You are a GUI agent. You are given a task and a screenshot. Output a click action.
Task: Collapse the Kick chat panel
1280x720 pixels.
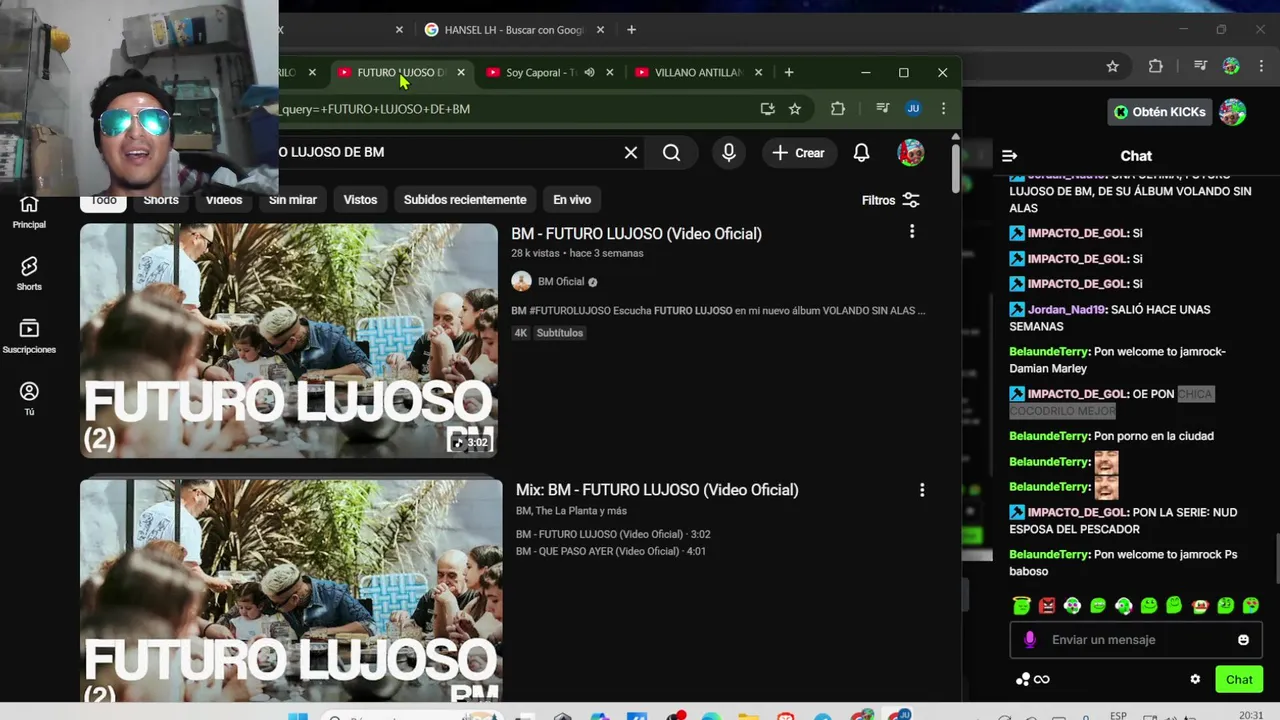[x=1009, y=156]
